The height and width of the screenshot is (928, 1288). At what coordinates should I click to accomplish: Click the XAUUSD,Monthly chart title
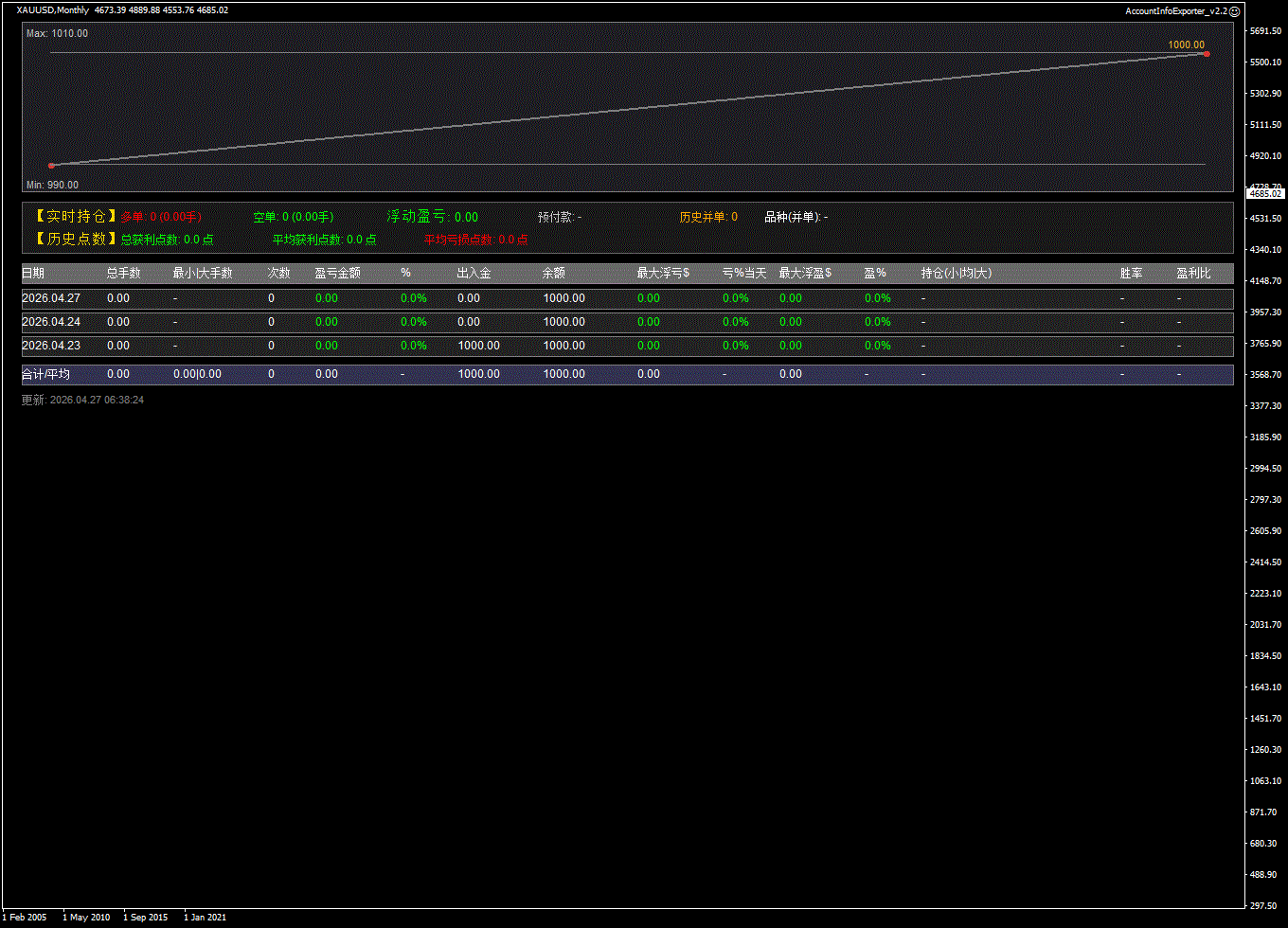[x=53, y=10]
